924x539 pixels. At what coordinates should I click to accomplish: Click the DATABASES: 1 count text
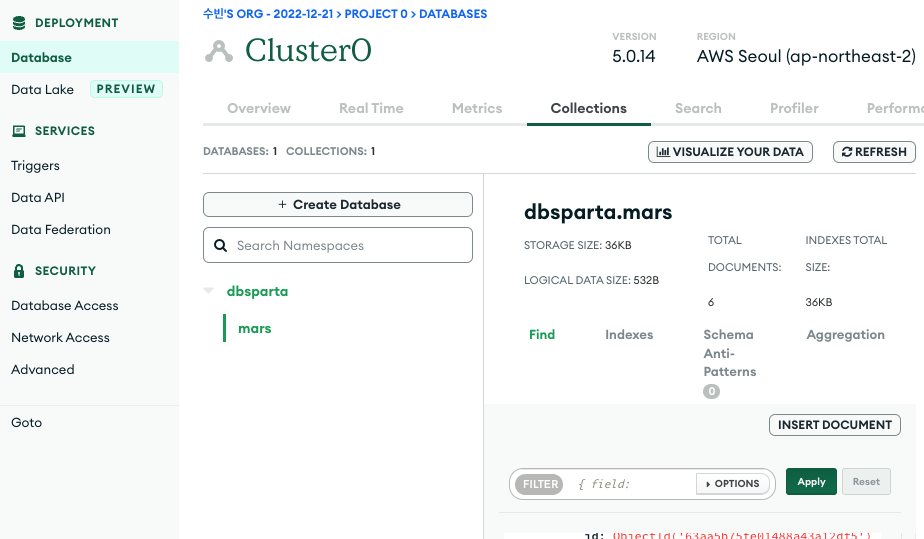[x=240, y=151]
